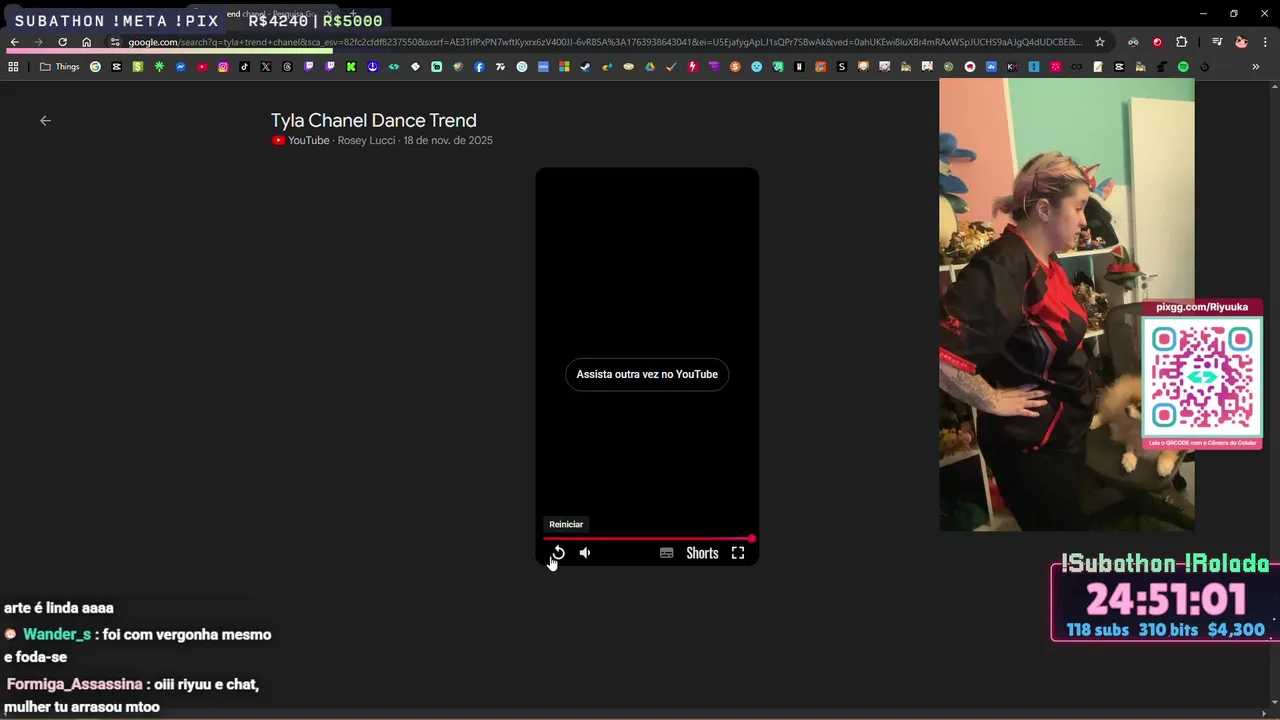
Task: Open the Facebook bookmark
Action: [x=479, y=67]
